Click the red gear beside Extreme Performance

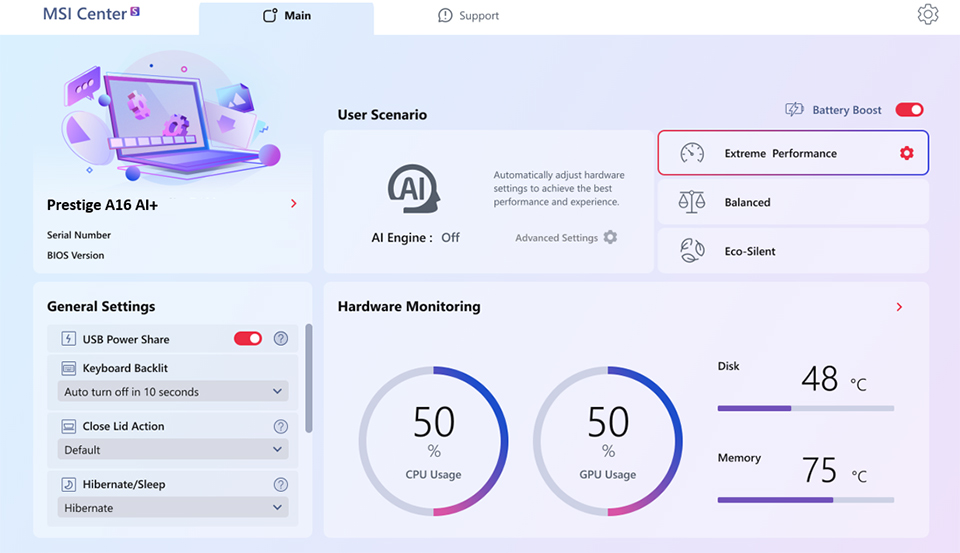point(906,153)
